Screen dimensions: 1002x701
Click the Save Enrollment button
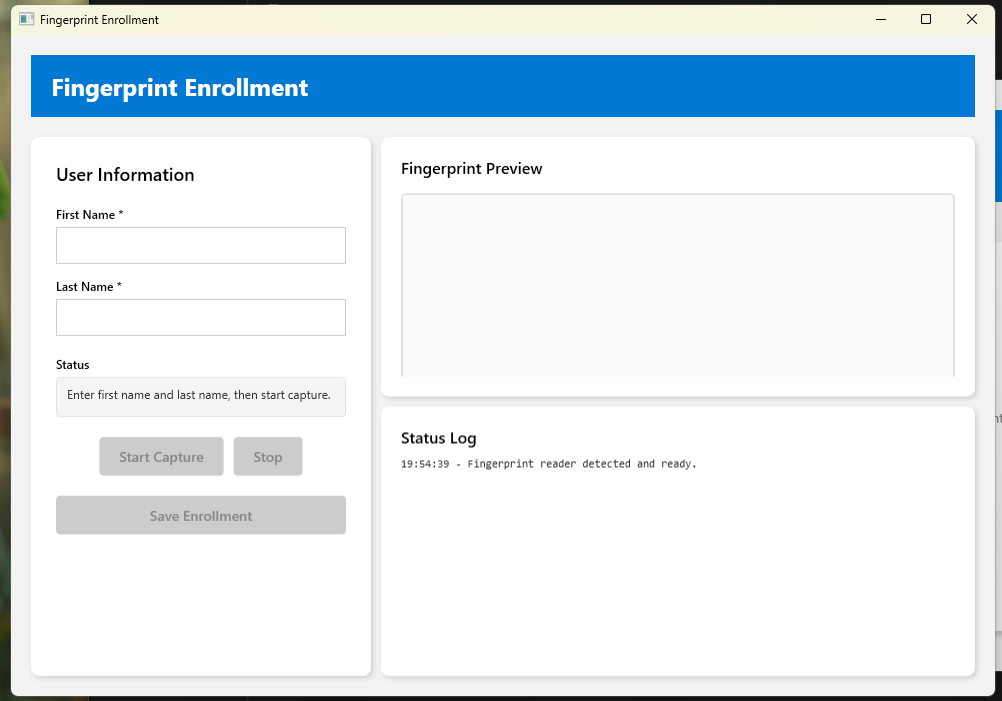point(201,515)
